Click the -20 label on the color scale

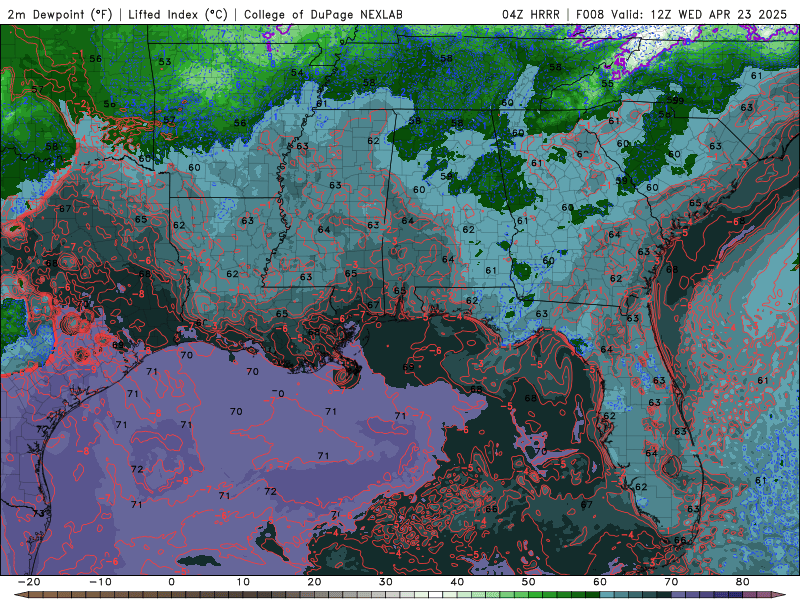(29, 582)
